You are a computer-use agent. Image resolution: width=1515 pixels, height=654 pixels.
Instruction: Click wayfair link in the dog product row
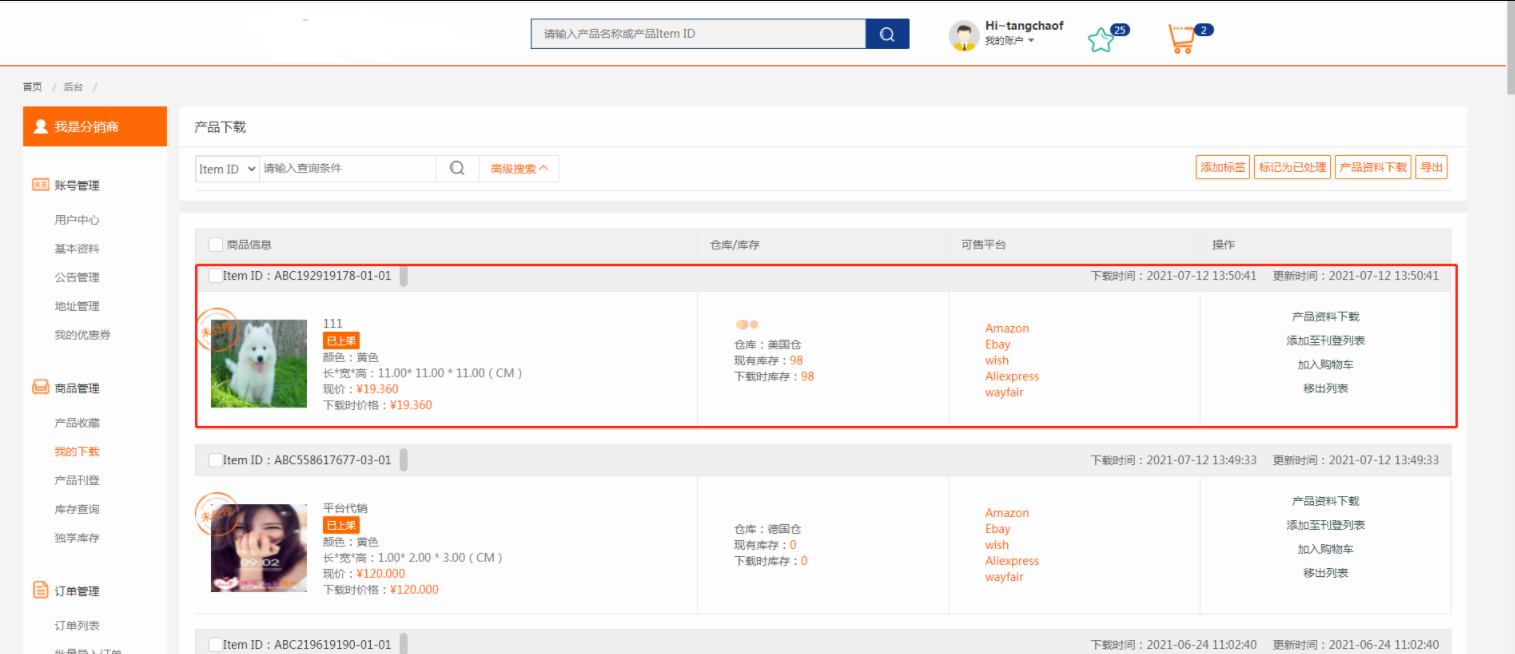1004,393
